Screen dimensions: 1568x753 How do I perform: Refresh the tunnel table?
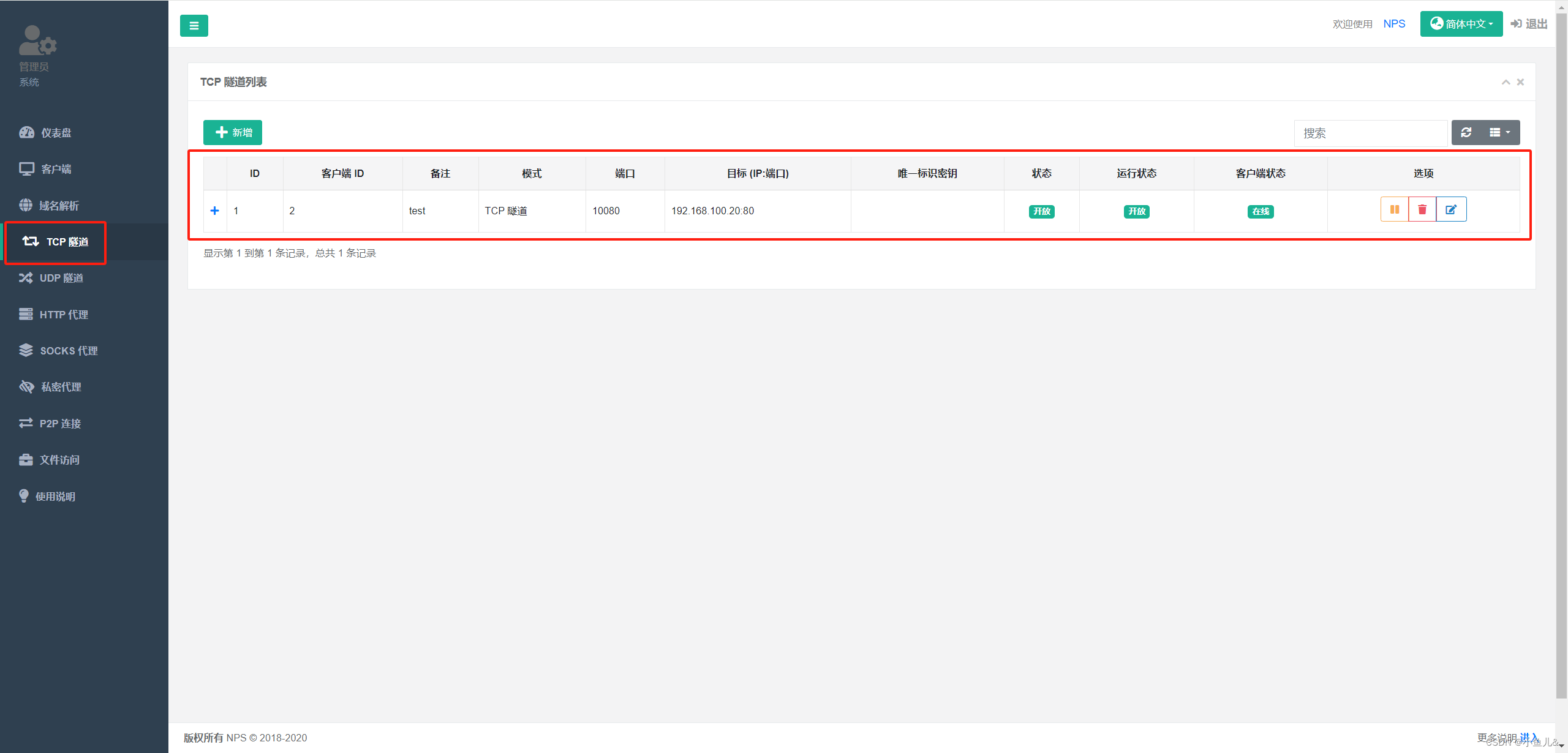pyautogui.click(x=1466, y=132)
